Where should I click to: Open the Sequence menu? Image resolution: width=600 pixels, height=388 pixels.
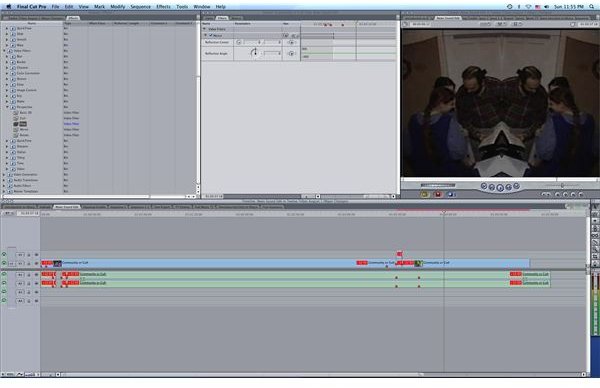point(140,7)
